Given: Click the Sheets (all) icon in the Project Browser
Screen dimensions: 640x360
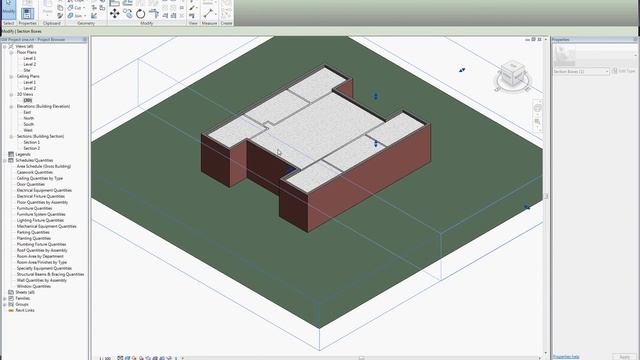Looking at the screenshot, I should point(11,292).
